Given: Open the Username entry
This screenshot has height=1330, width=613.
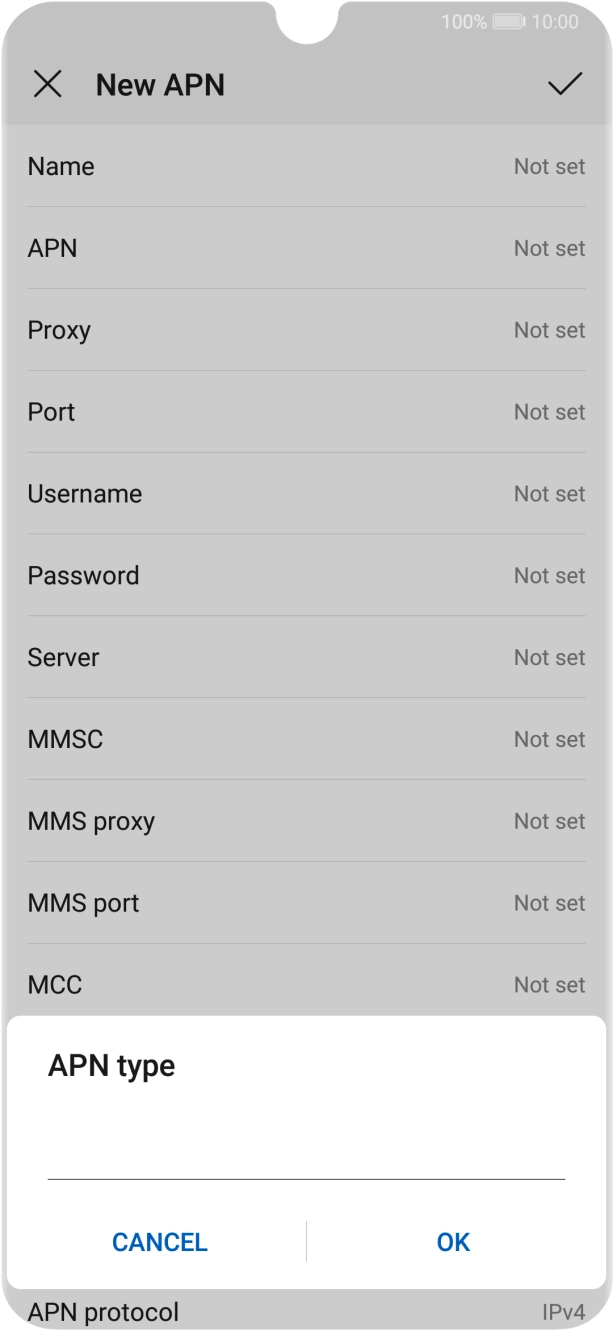Looking at the screenshot, I should (306, 493).
